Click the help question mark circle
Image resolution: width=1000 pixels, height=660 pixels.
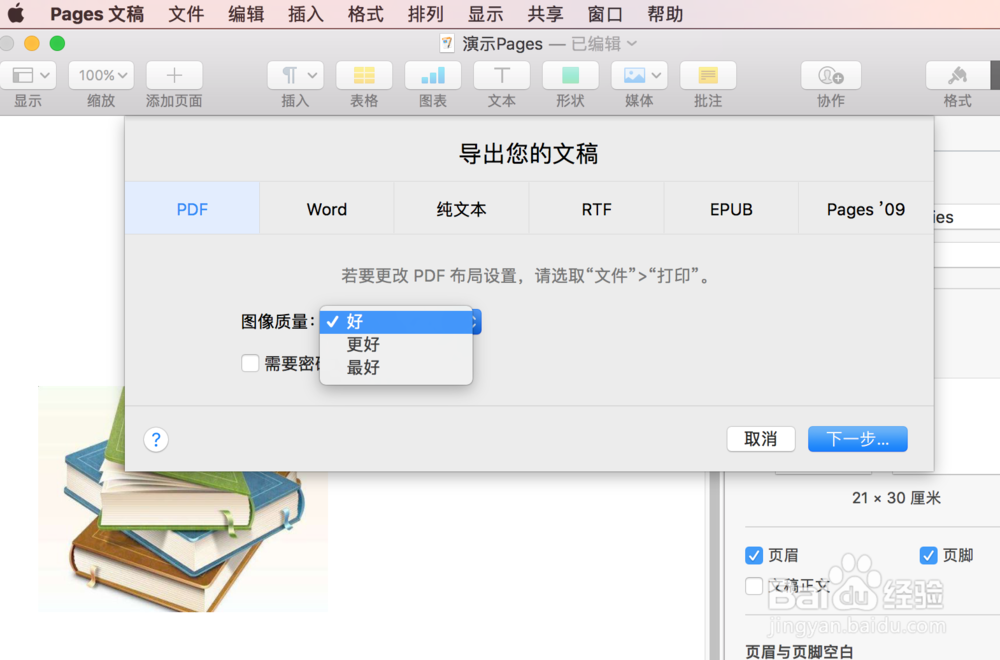[x=156, y=439]
